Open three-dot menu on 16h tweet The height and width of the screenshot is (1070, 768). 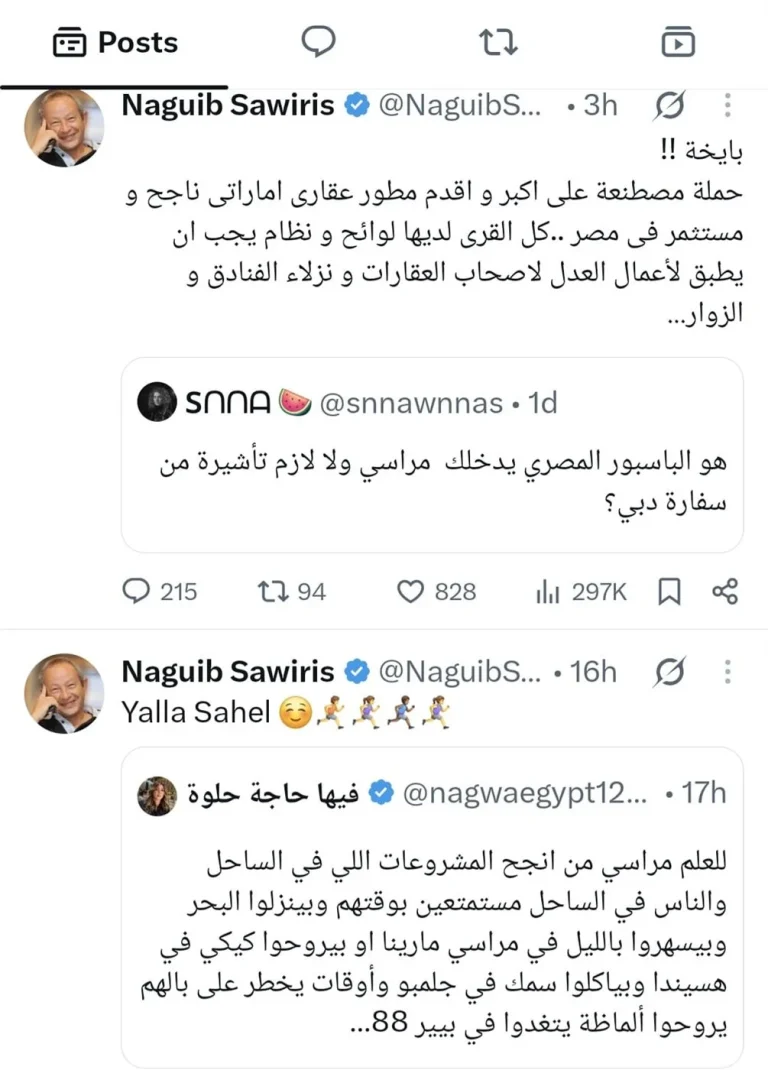tap(728, 671)
